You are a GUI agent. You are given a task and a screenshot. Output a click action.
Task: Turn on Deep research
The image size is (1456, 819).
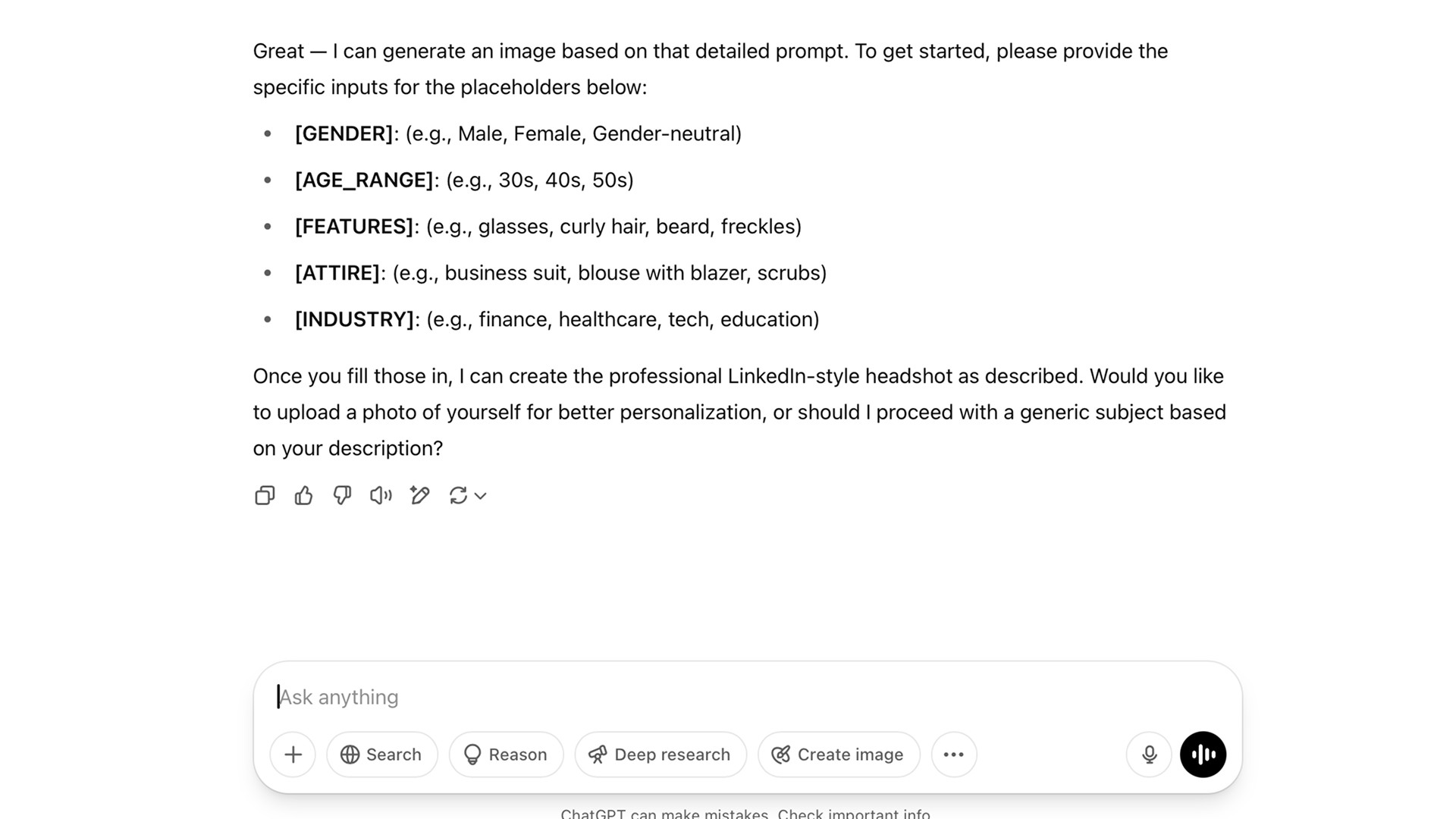pos(661,755)
